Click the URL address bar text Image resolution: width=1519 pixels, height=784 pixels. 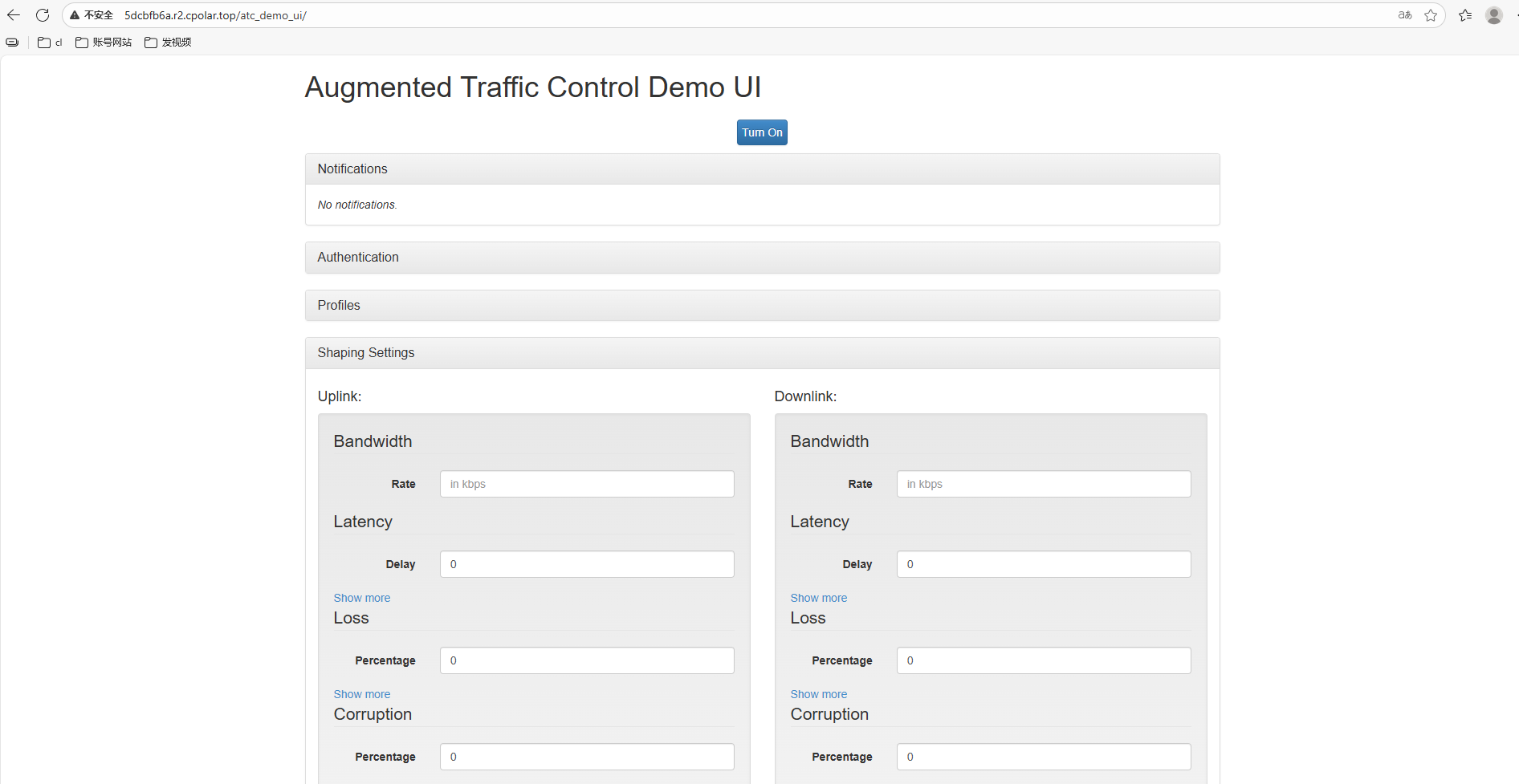[215, 15]
